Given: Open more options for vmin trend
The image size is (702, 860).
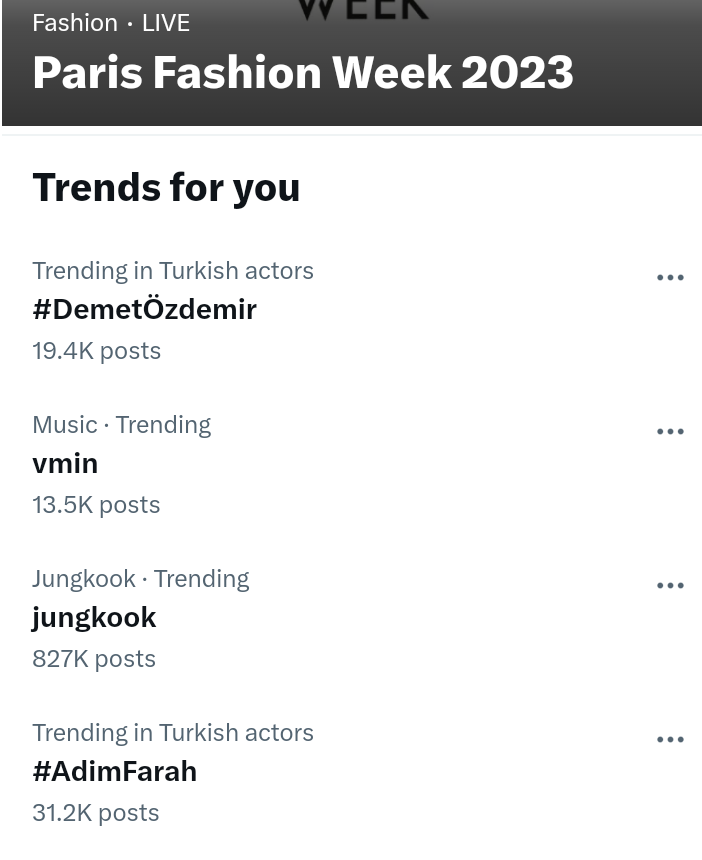Looking at the screenshot, I should [670, 432].
